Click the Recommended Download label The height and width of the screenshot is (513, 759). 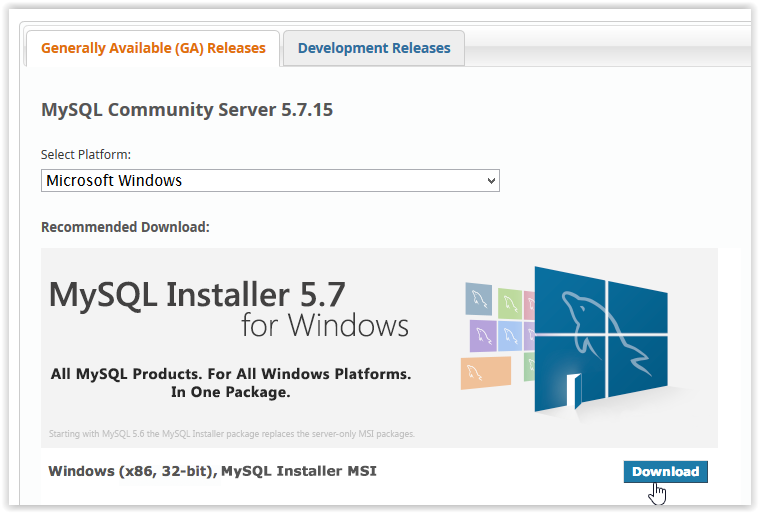pos(125,227)
